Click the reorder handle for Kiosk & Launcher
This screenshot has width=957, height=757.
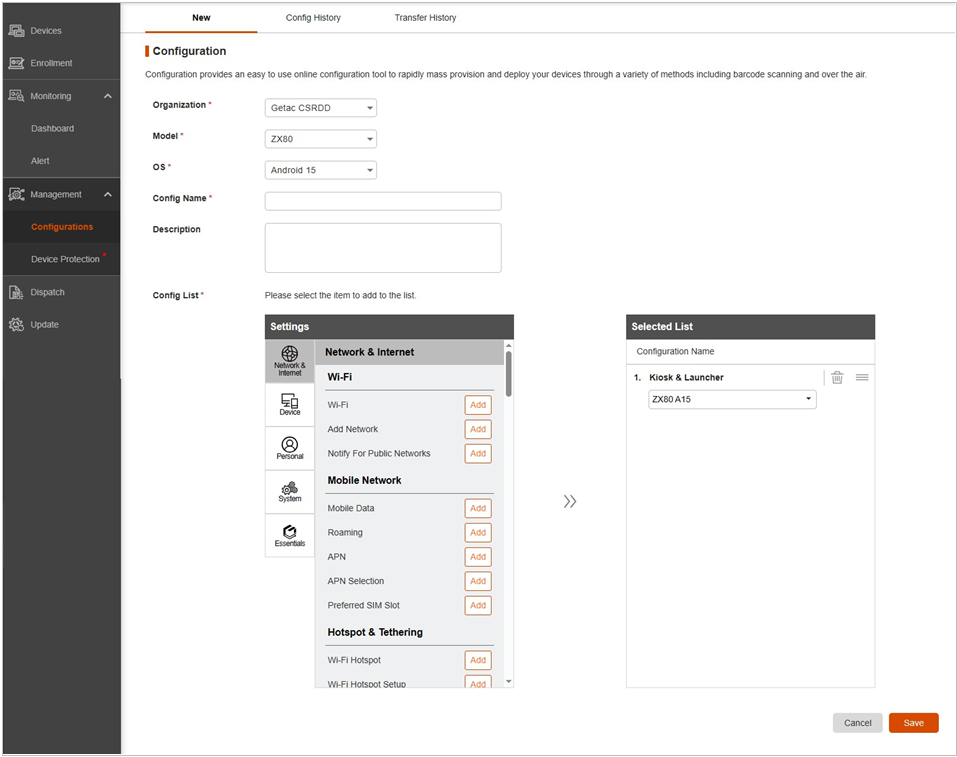(862, 377)
